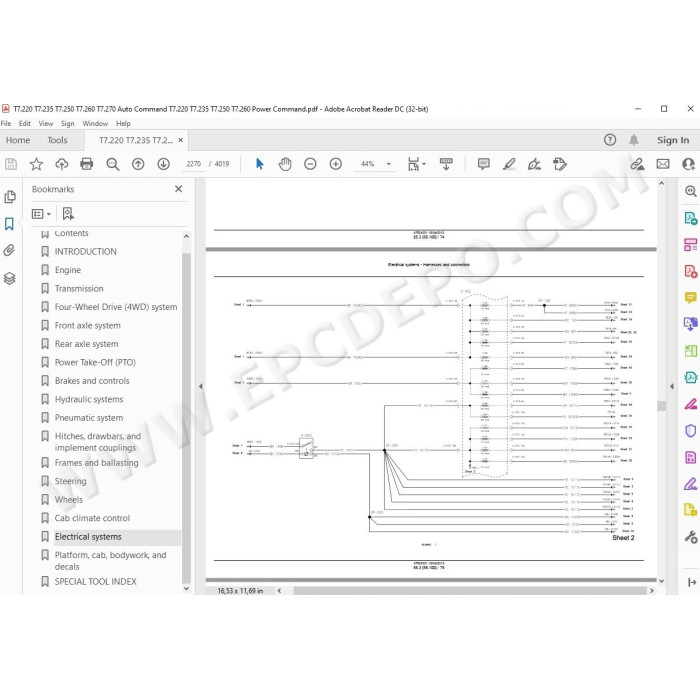Click the stamp tool icon

(559, 164)
